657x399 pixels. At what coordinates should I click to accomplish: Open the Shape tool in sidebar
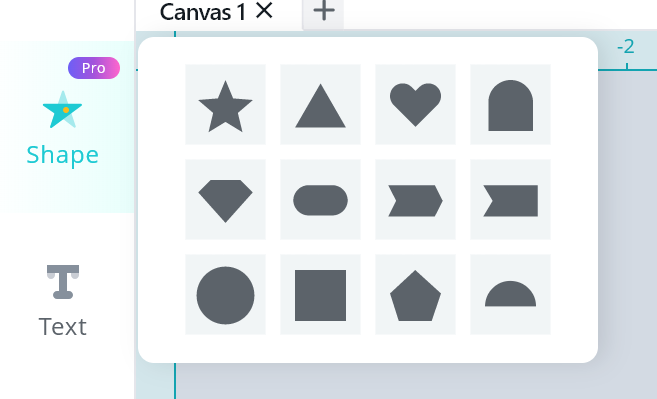pyautogui.click(x=63, y=127)
